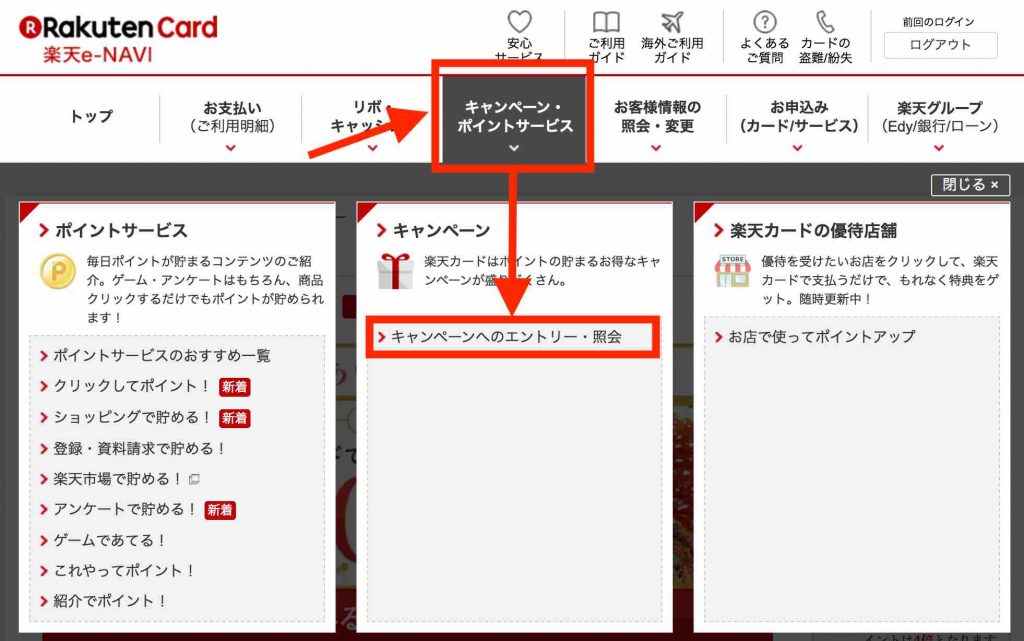Open the キャンペーン・ポイントサービス menu
The image size is (1024, 641).
(515, 117)
